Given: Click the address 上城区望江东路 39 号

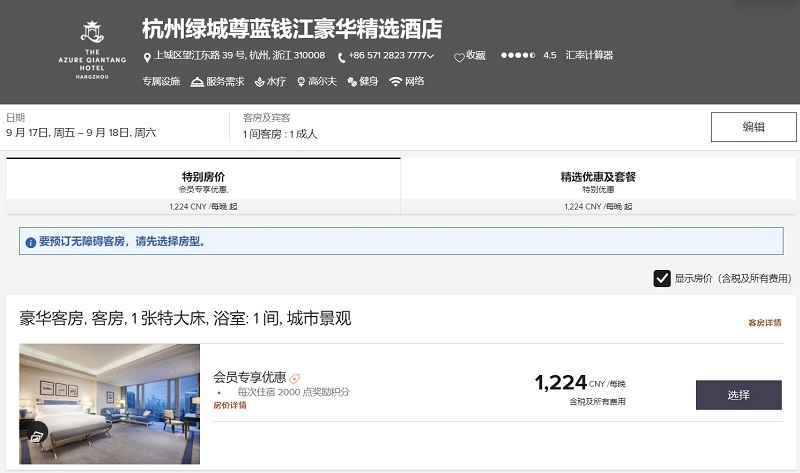Looking at the screenshot, I should pyautogui.click(x=239, y=55).
